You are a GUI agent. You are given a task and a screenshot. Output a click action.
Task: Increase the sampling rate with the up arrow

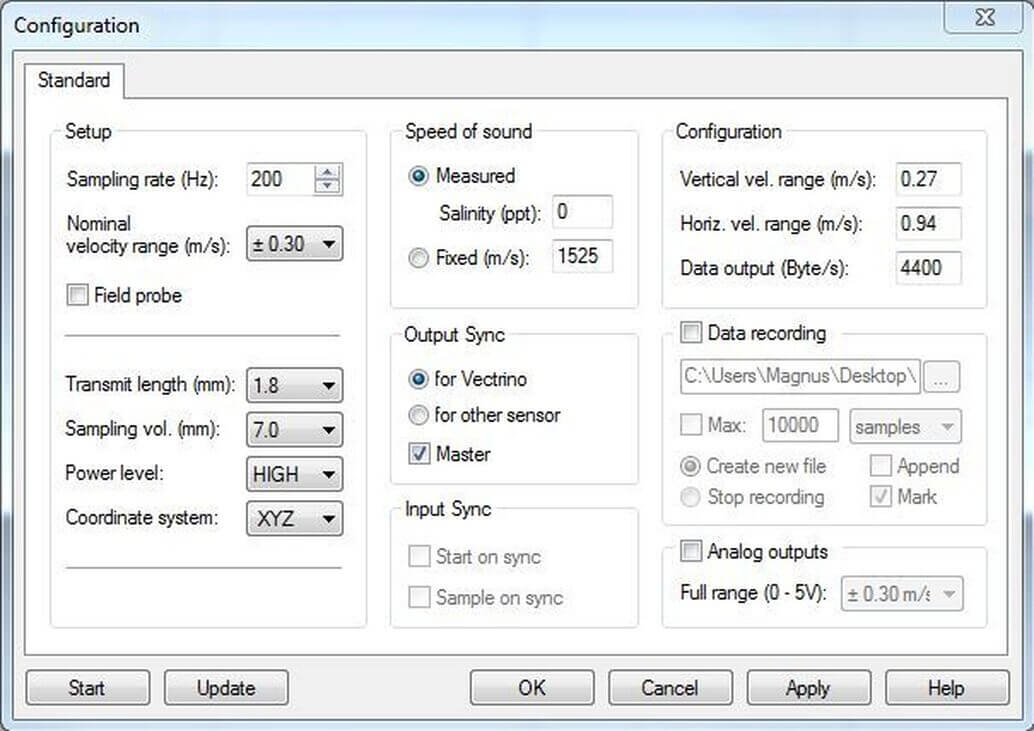pos(327,172)
